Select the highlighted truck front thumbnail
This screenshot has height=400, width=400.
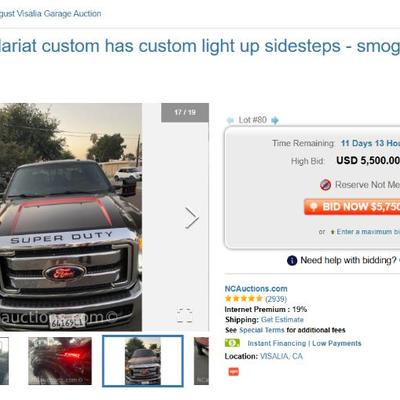click(143, 361)
